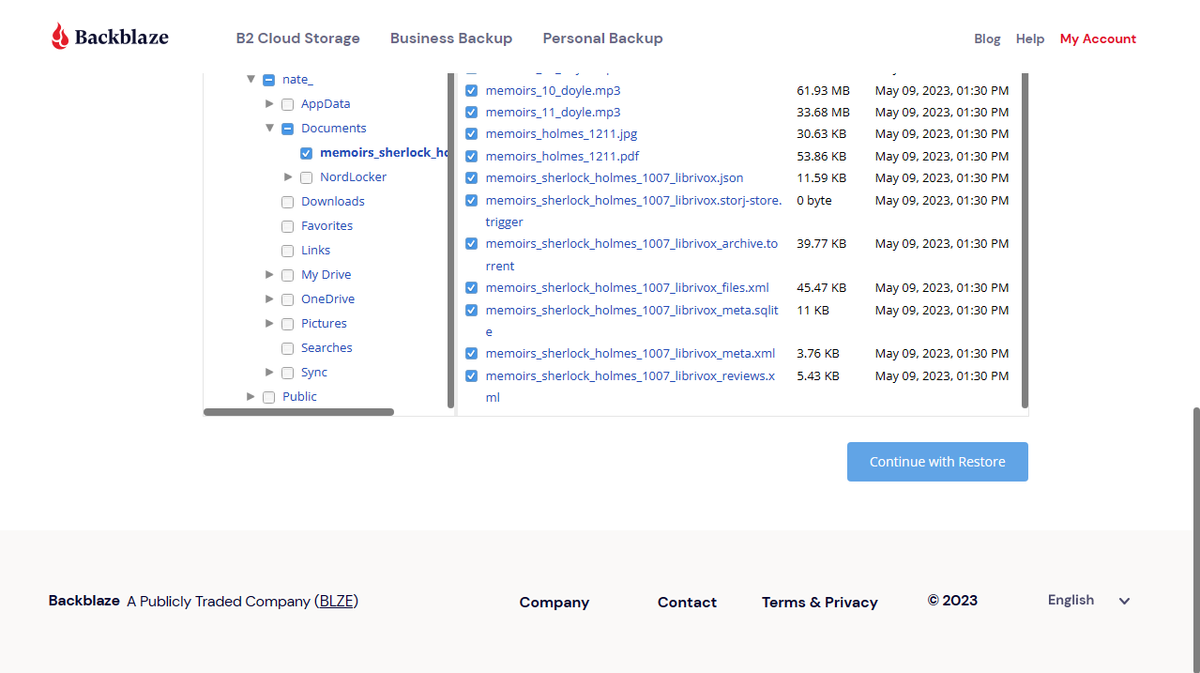
Task: Open the Help page
Action: 1030,39
